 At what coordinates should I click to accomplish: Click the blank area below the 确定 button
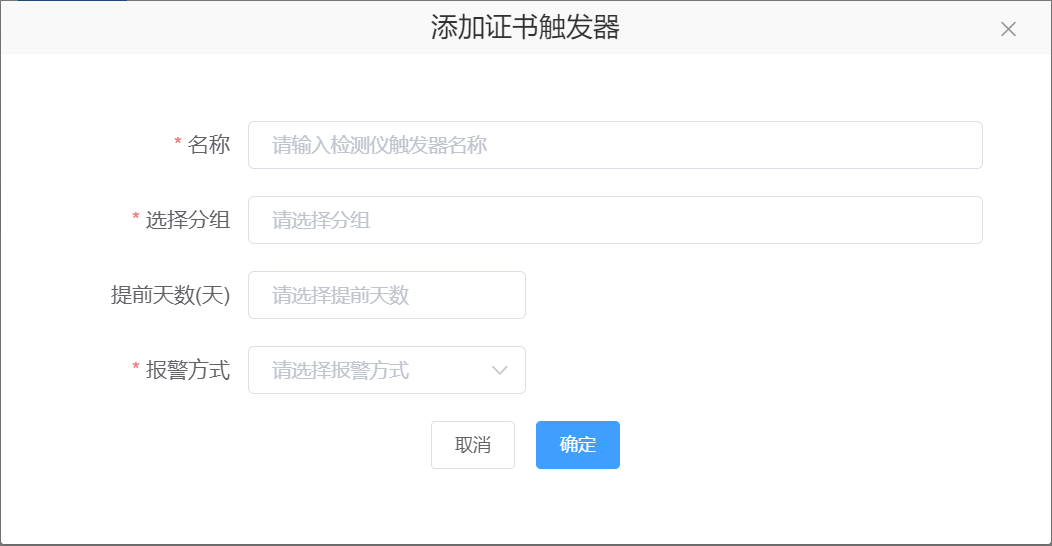pos(578,505)
